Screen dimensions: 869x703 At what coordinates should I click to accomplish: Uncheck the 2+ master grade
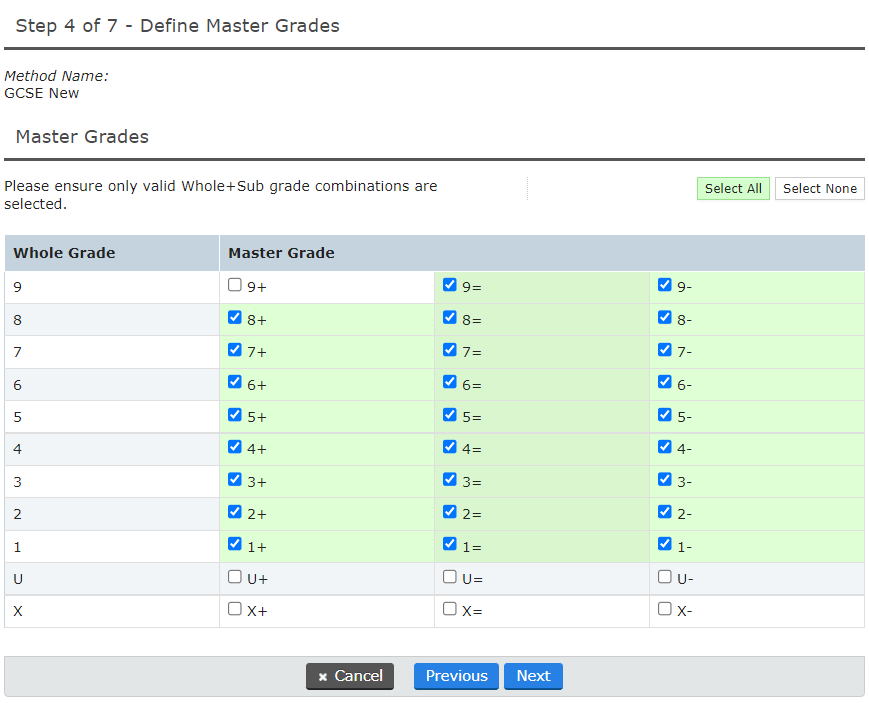[234, 512]
